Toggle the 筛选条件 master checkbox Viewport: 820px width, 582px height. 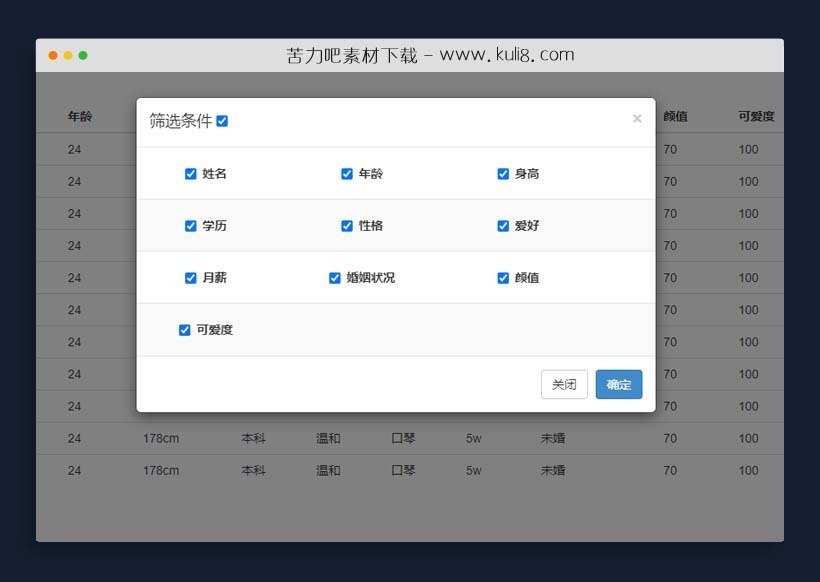pos(220,120)
